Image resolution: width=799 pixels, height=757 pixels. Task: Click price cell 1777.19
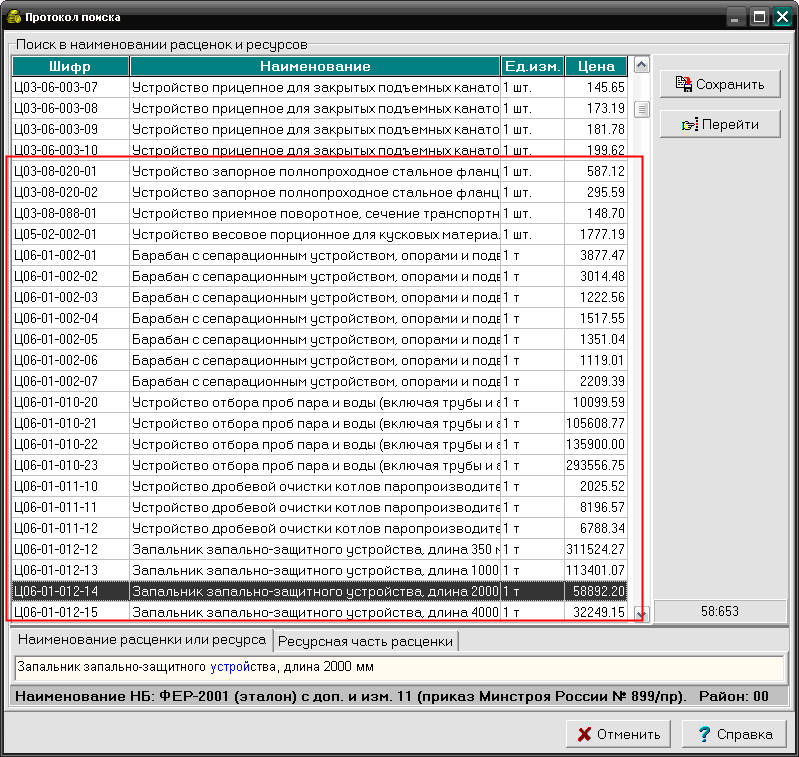click(596, 234)
